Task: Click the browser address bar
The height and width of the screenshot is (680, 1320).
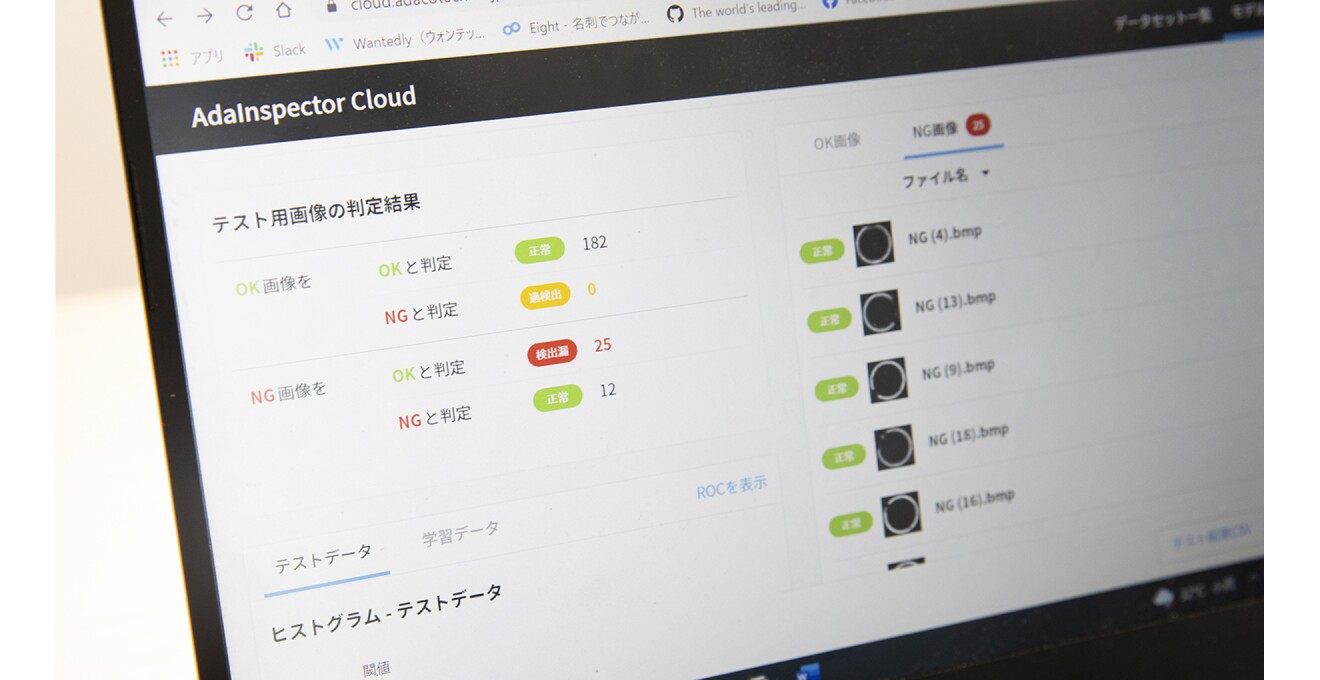Action: click(420, 7)
